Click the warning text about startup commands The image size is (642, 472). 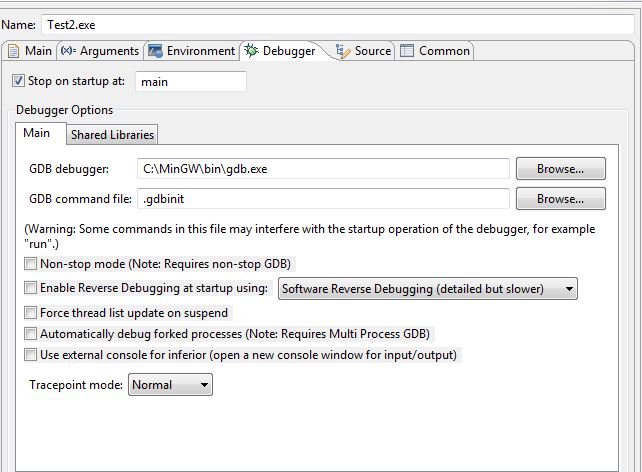pyautogui.click(x=310, y=236)
